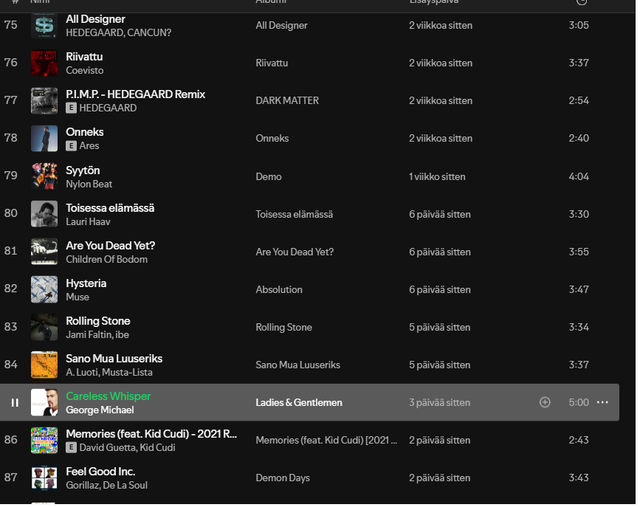Select green Careless Whisper title
The width and height of the screenshot is (640, 507).
tap(108, 396)
